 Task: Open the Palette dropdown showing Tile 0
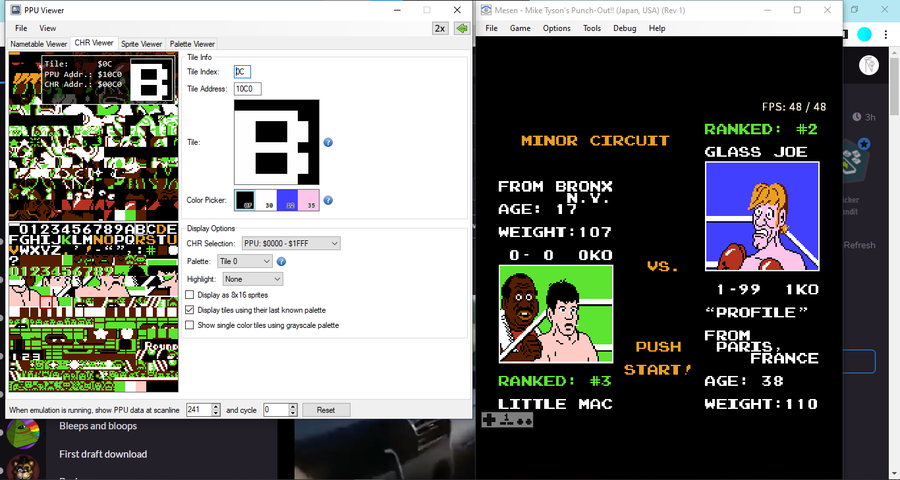[245, 261]
